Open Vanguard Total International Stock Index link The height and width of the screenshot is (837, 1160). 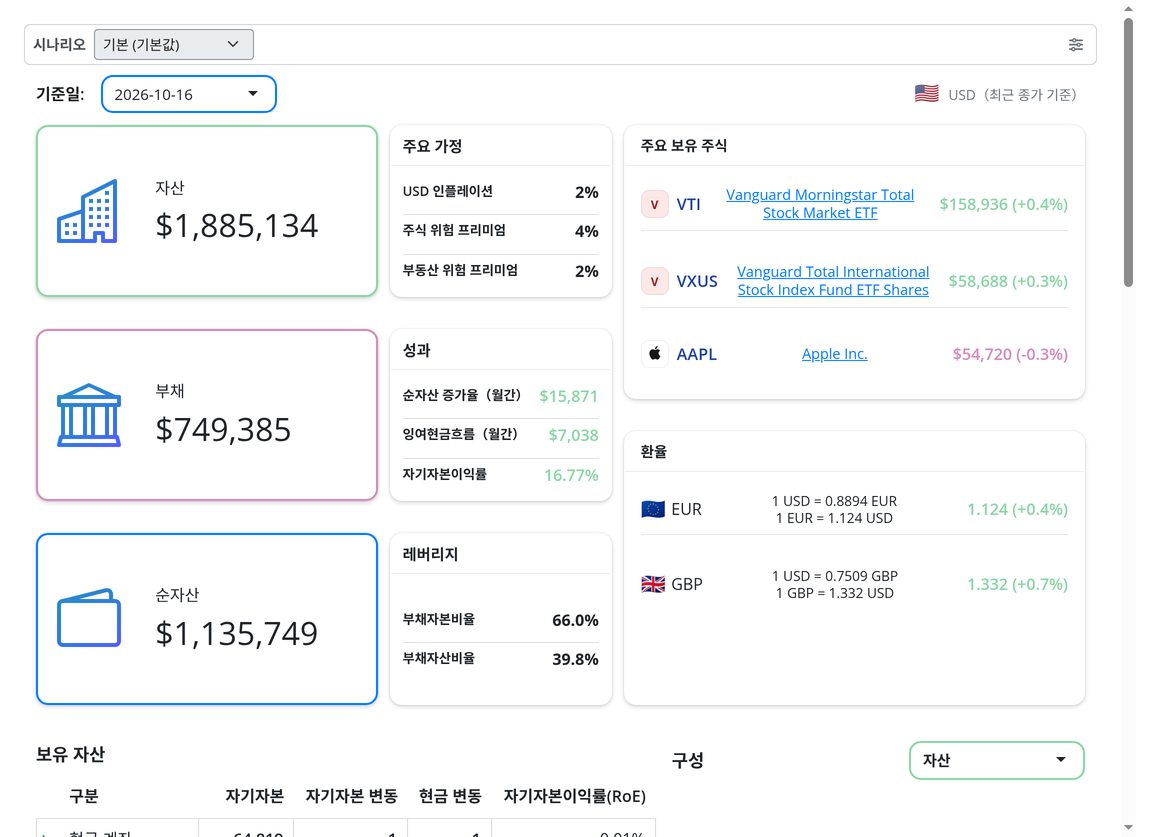click(833, 281)
